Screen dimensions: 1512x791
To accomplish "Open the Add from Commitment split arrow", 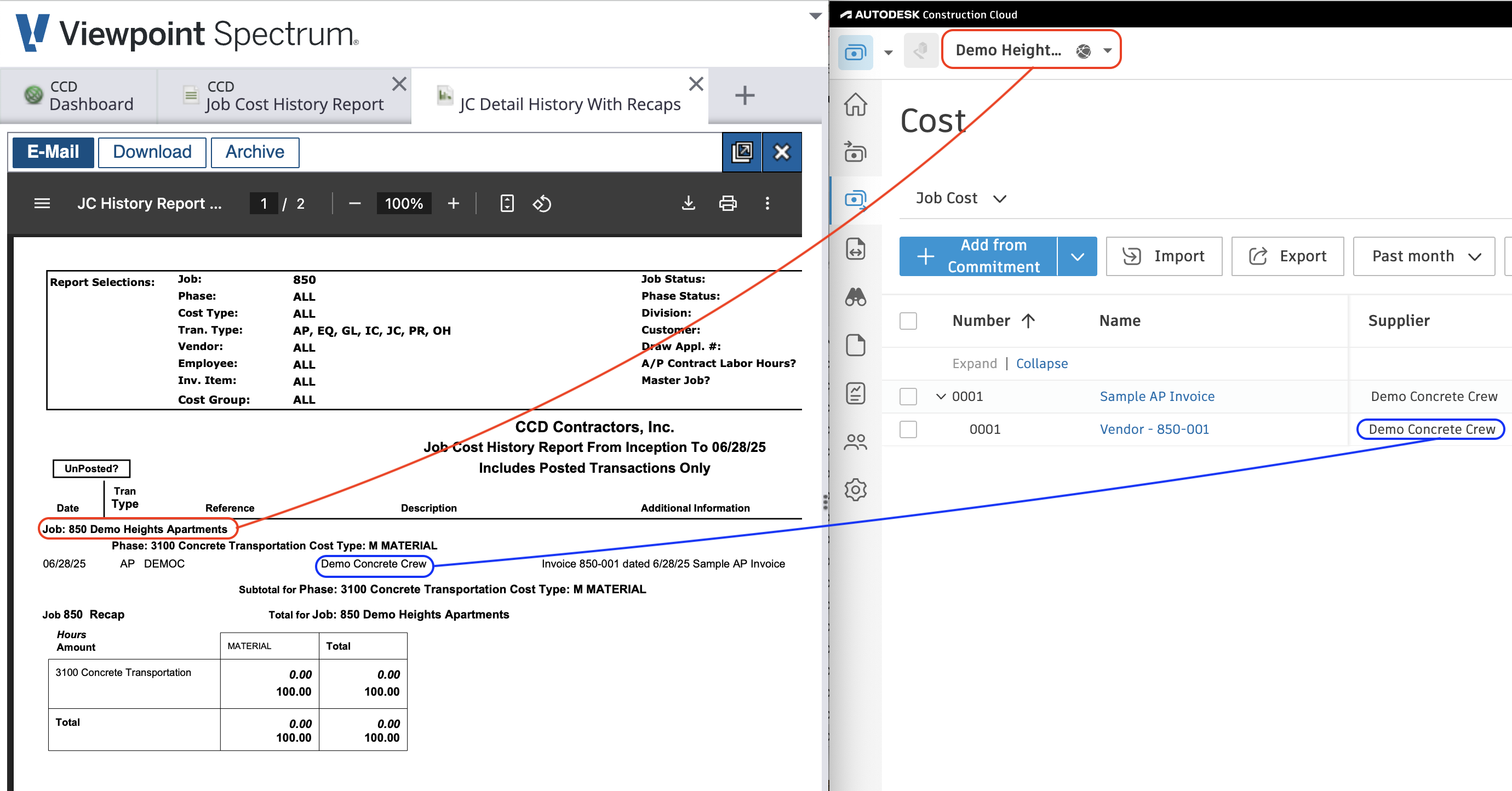I will [1077, 256].
